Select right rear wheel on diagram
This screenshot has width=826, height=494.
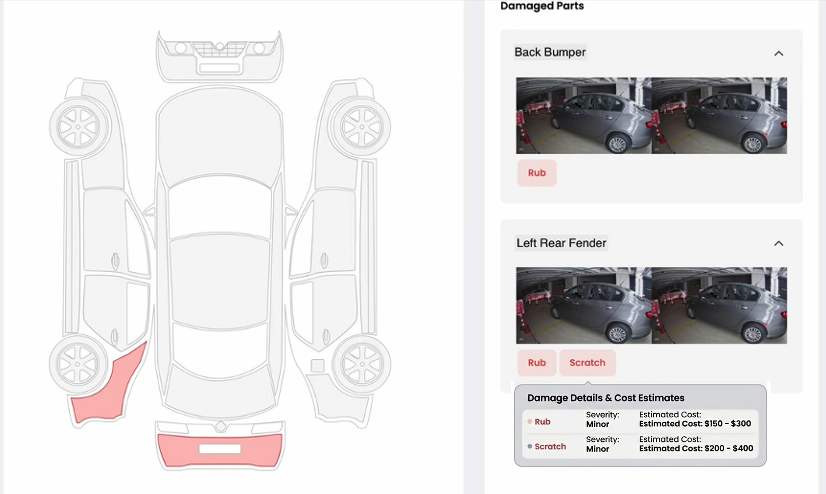(362, 363)
